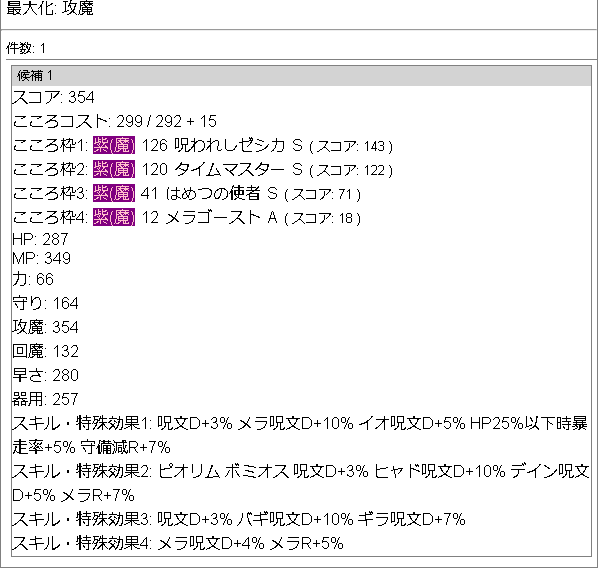
Task: Click the 力: 66 stat line
Action: point(33,280)
